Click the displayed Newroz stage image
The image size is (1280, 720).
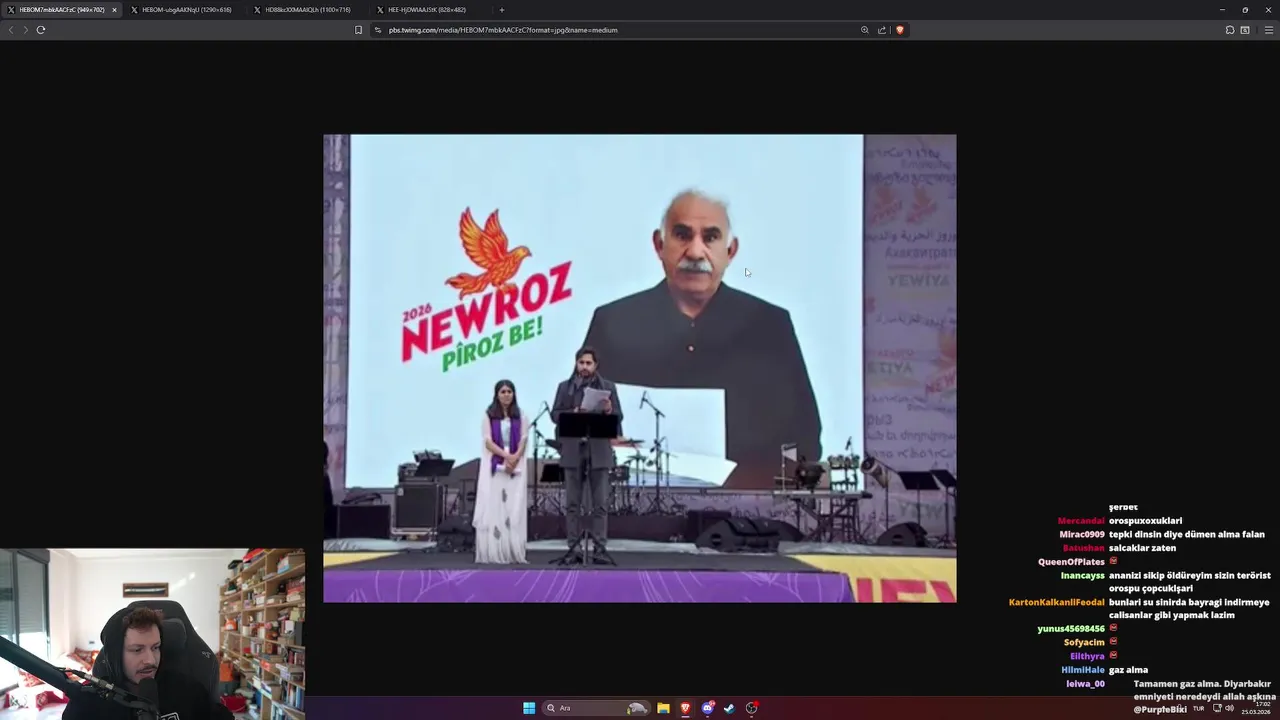pos(640,368)
